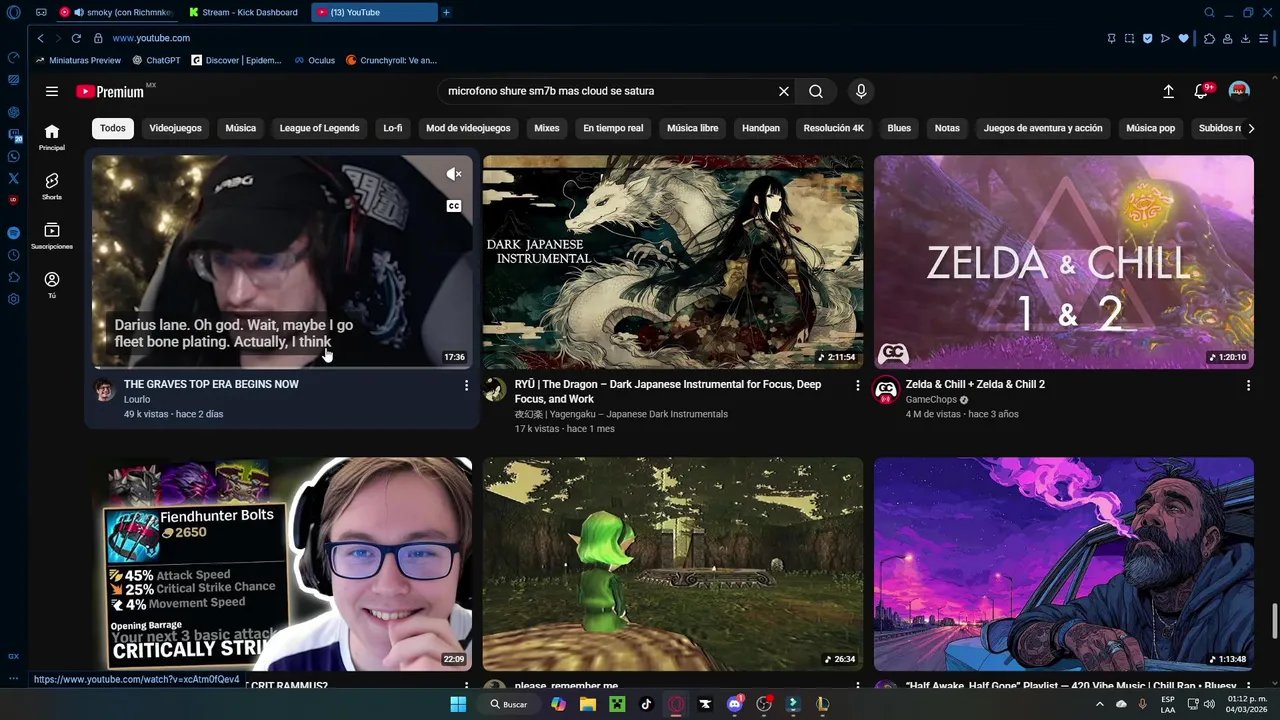1280x720 pixels.
Task: Select the Mixes filter chip
Action: point(547,128)
